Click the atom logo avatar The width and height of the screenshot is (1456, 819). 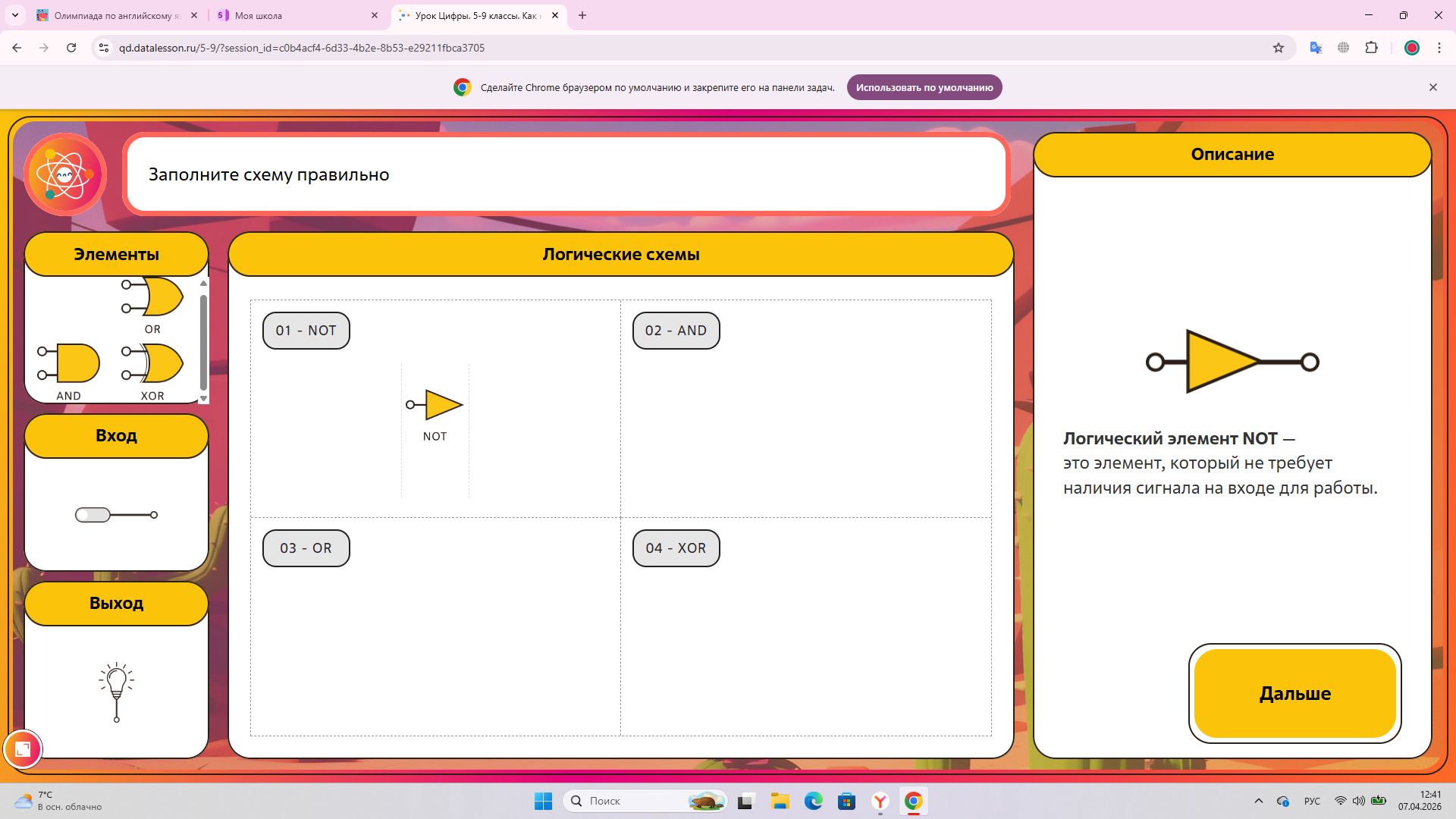click(65, 174)
